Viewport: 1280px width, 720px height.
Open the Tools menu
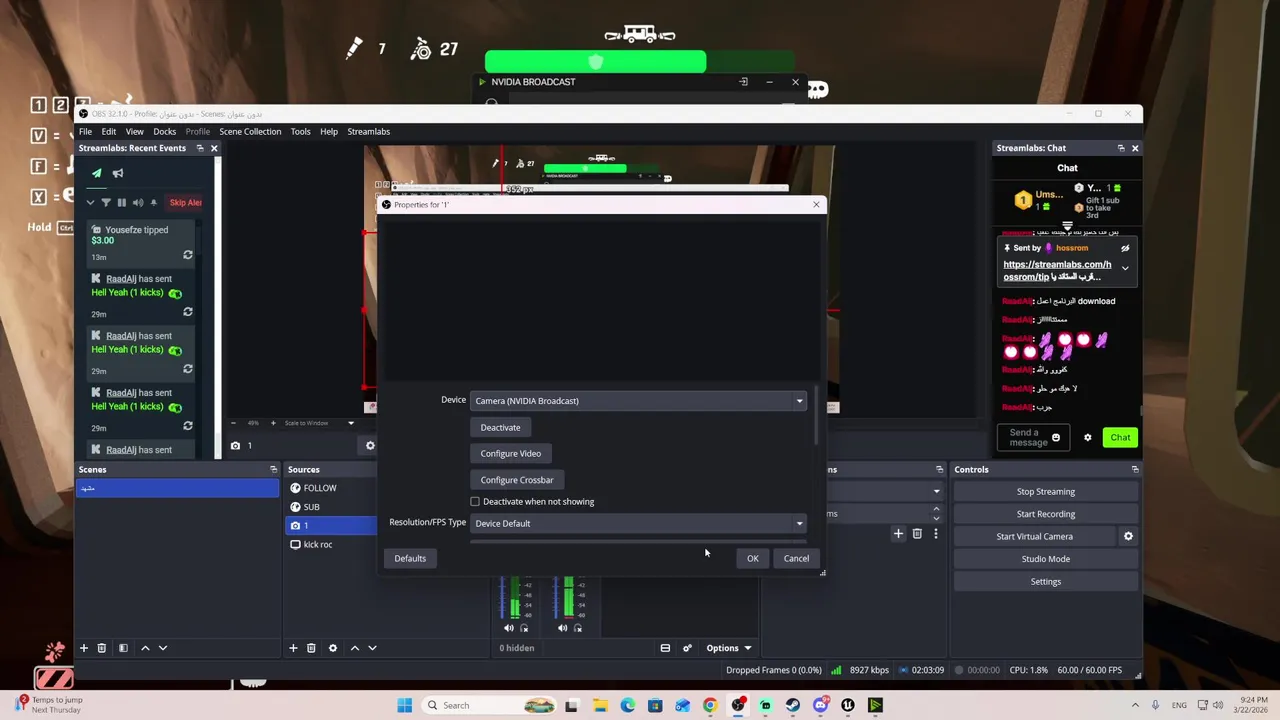[300, 131]
